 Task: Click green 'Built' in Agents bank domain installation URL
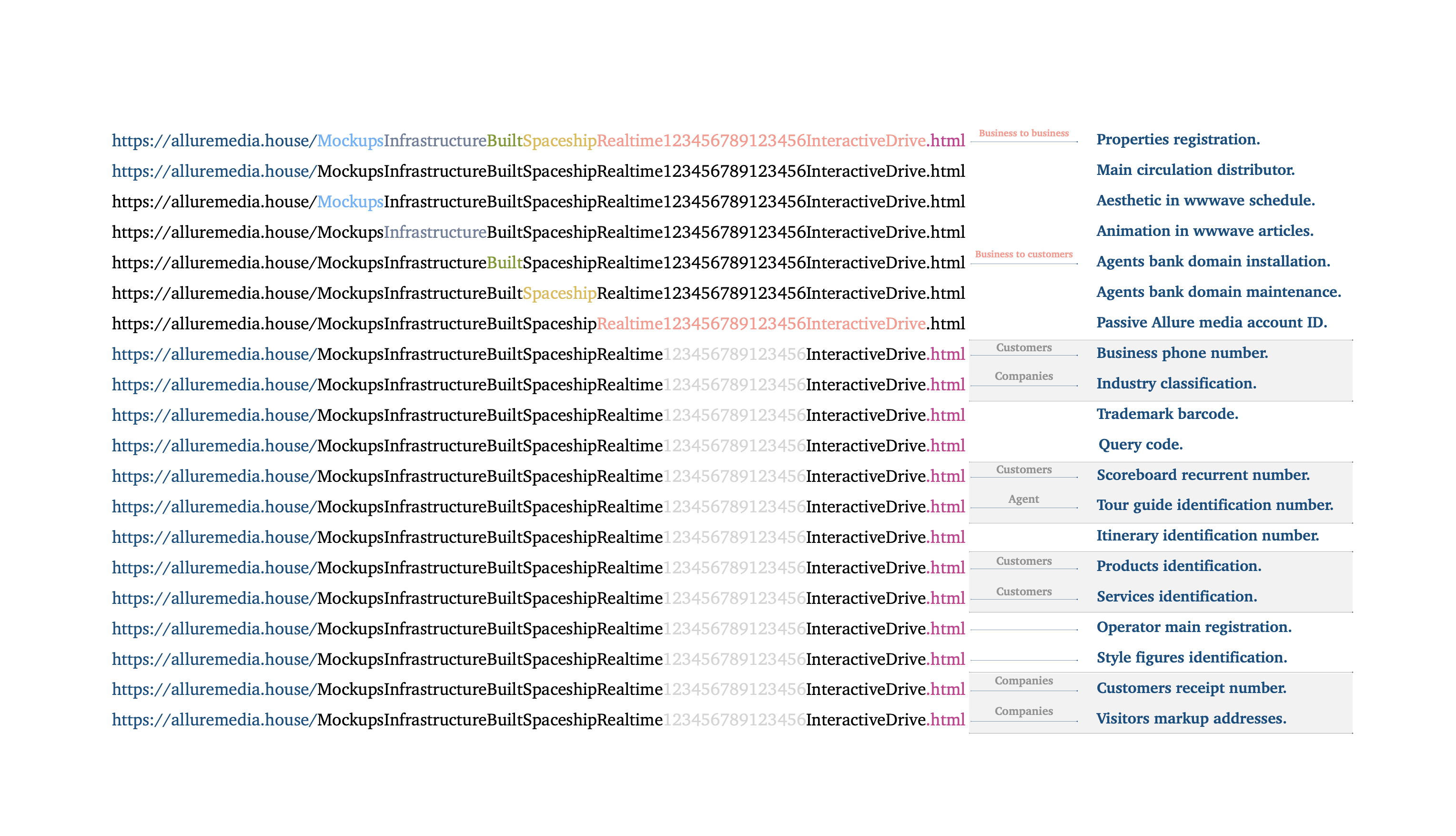(x=505, y=263)
